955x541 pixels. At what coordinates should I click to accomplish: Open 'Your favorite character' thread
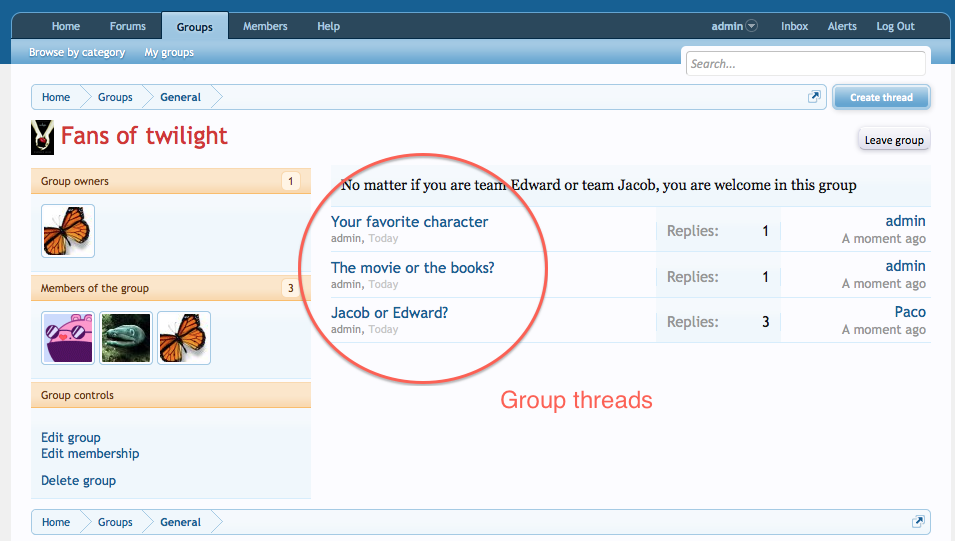pos(409,222)
